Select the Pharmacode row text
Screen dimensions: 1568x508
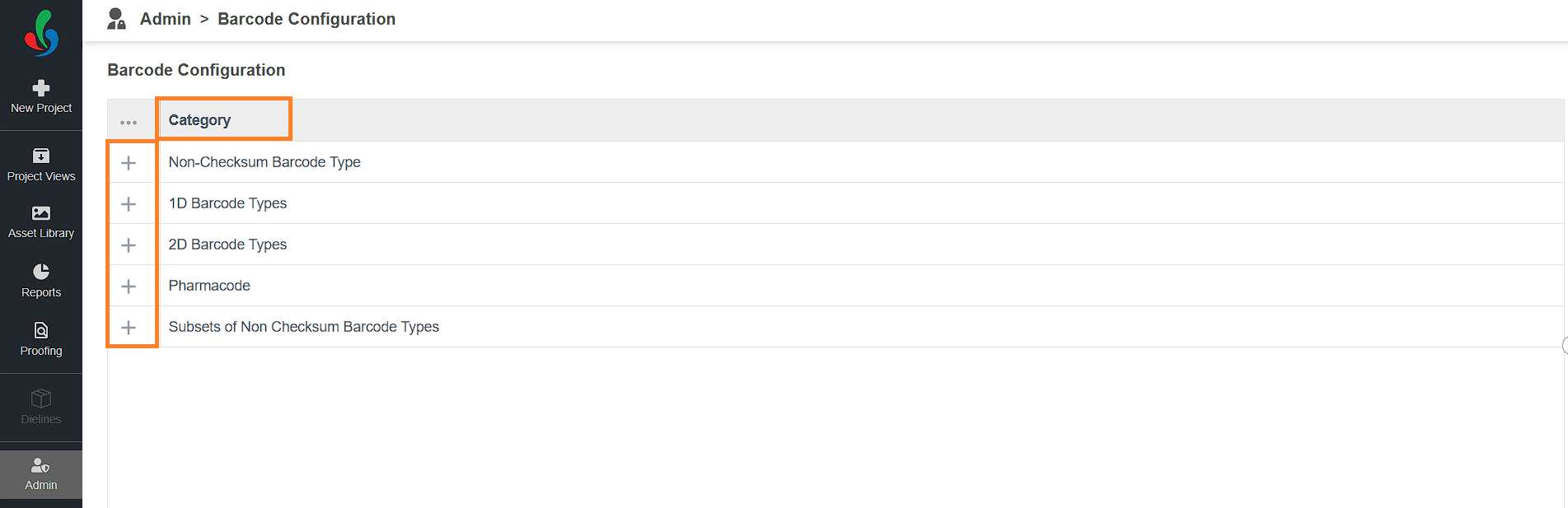pos(209,286)
